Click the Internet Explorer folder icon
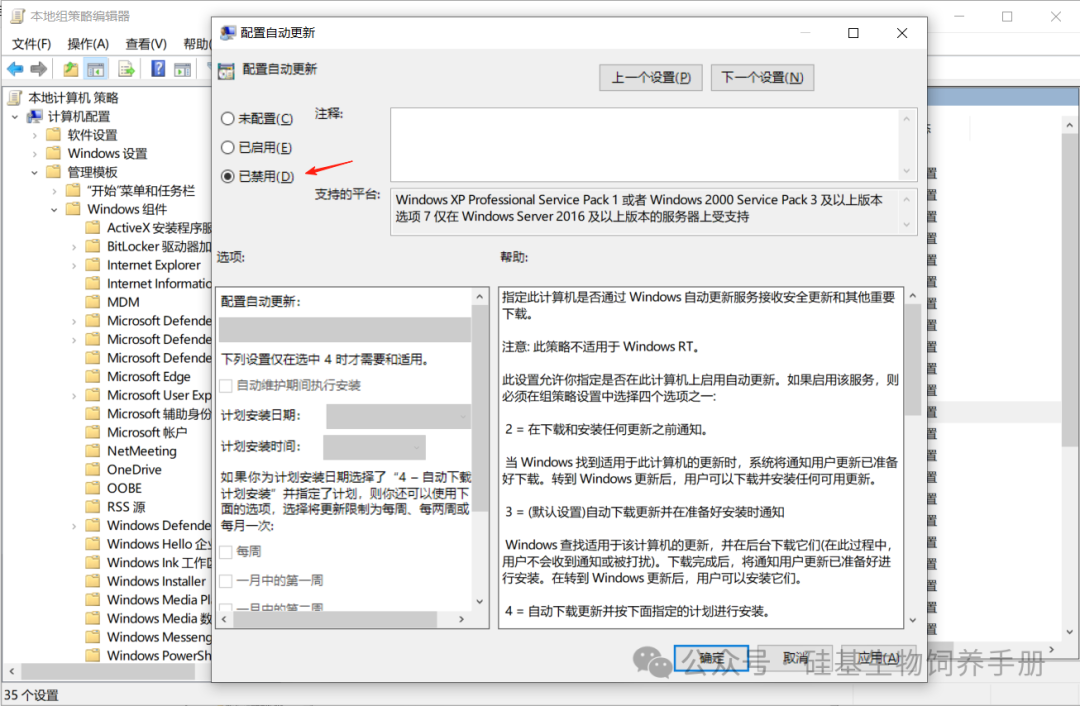Image resolution: width=1080 pixels, height=706 pixels. (x=93, y=264)
